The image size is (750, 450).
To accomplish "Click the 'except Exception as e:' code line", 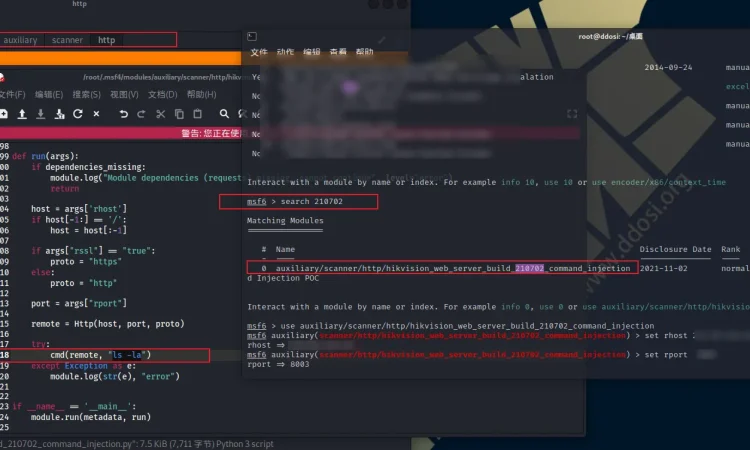I will [84, 366].
